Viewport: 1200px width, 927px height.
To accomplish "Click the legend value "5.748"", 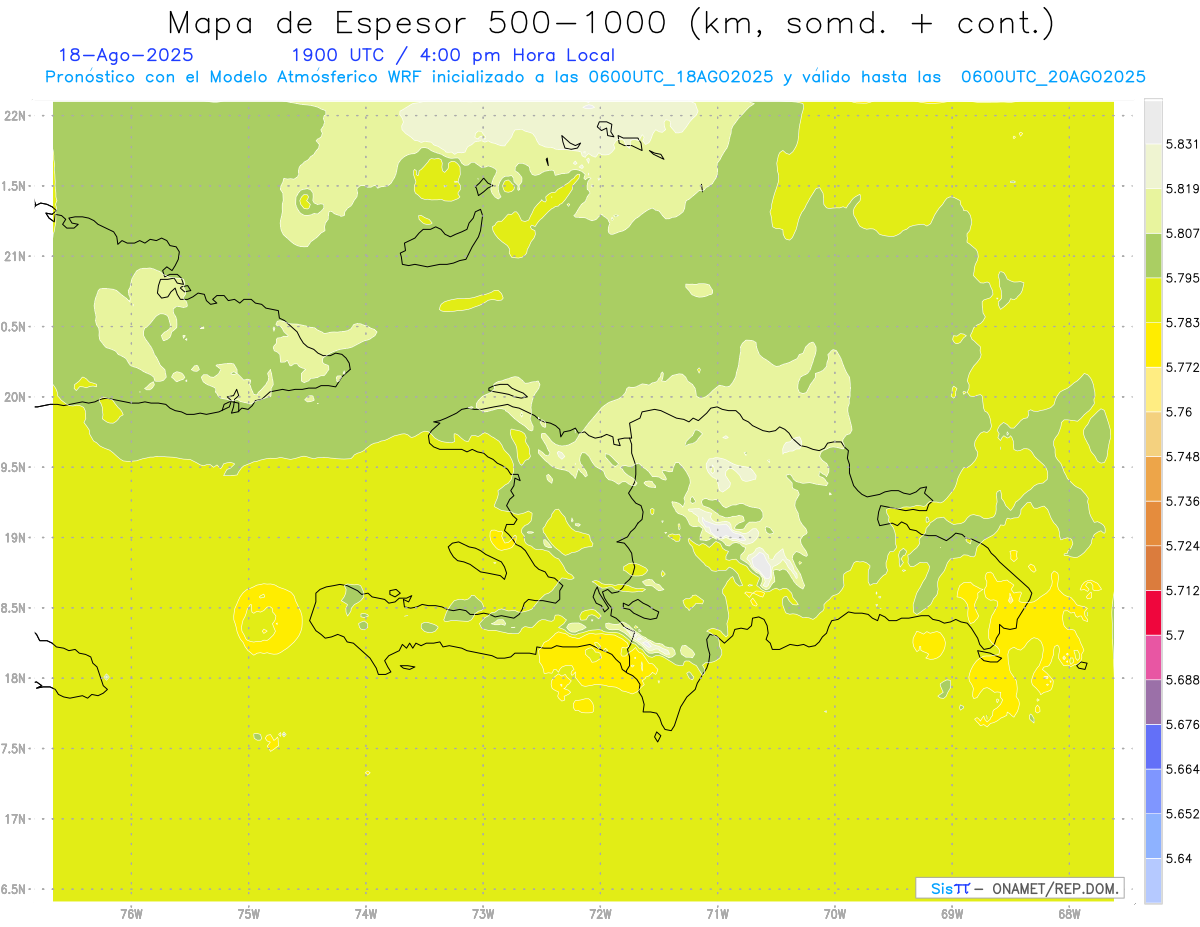I will point(1182,457).
